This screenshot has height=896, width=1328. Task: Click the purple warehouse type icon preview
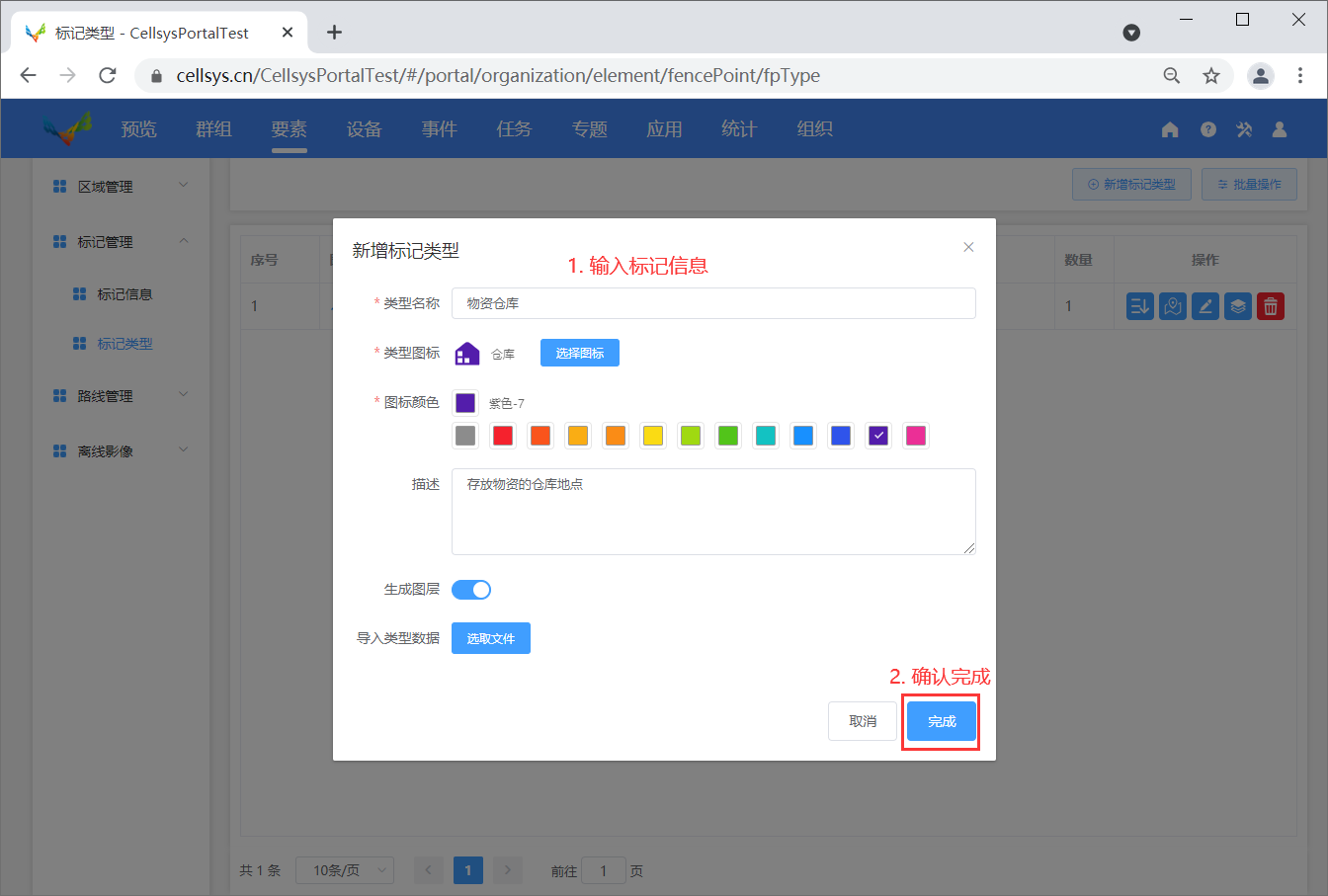tap(466, 354)
